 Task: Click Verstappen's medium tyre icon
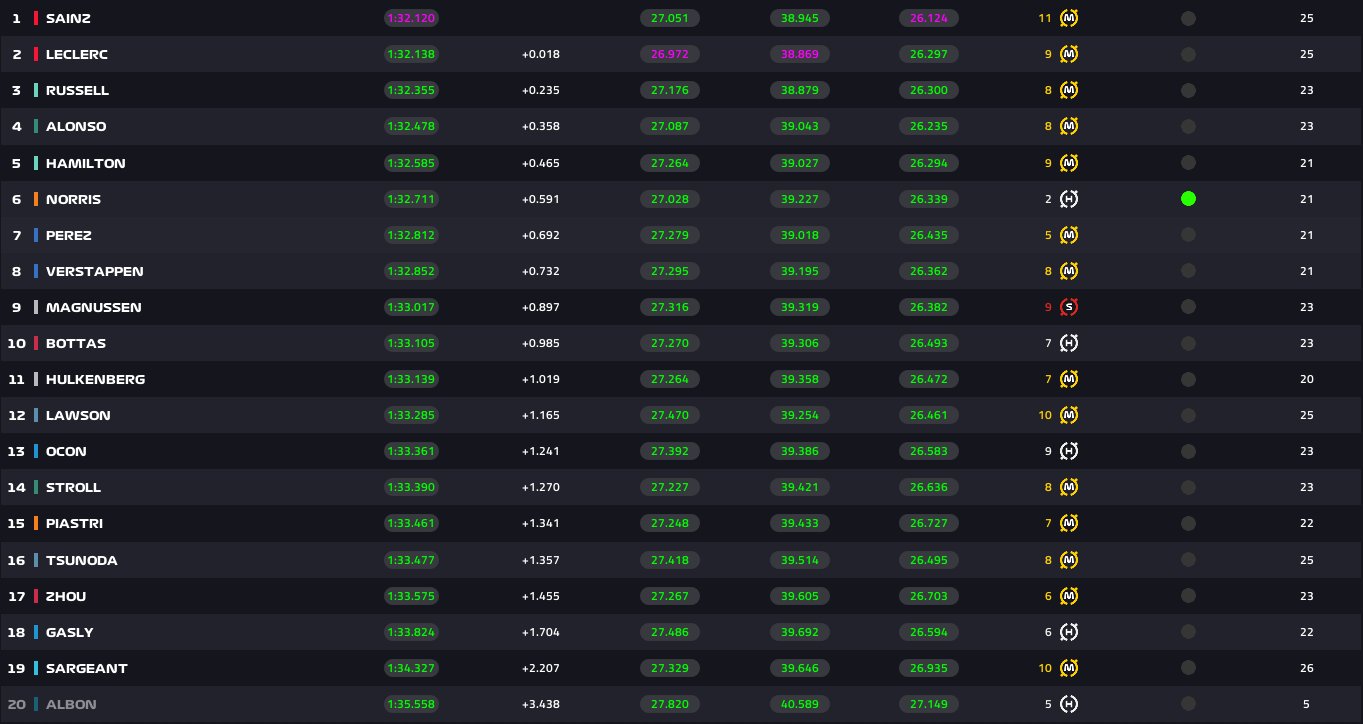(1069, 271)
